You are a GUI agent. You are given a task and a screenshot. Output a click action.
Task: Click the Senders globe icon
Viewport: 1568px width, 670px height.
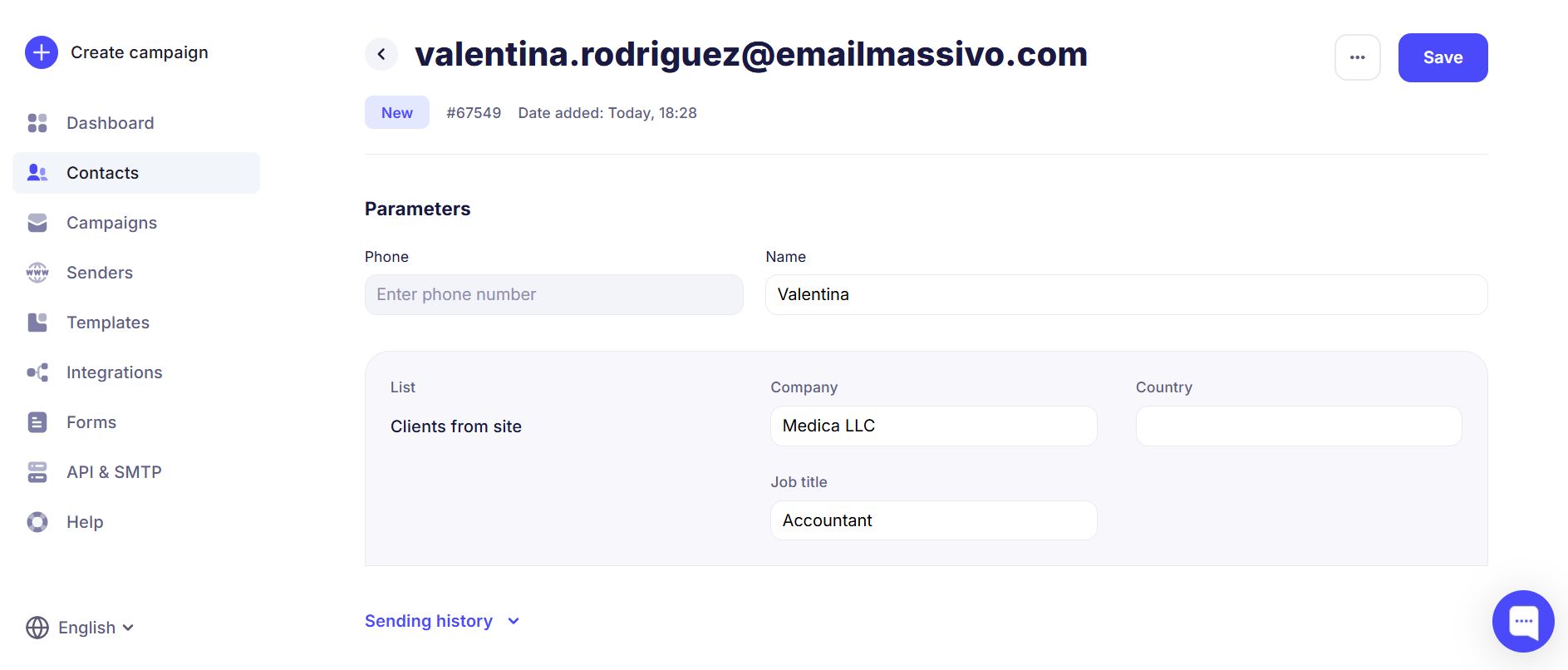pos(37,273)
